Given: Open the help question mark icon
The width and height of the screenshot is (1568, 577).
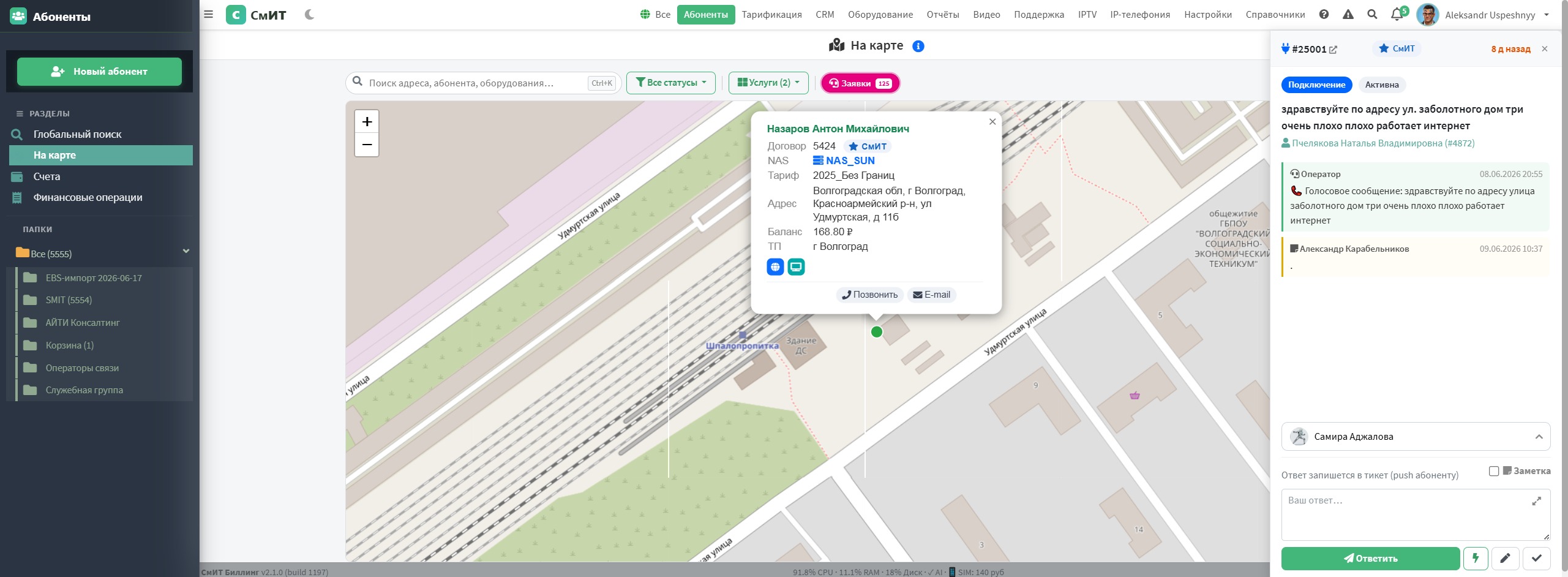Looking at the screenshot, I should [x=1324, y=14].
